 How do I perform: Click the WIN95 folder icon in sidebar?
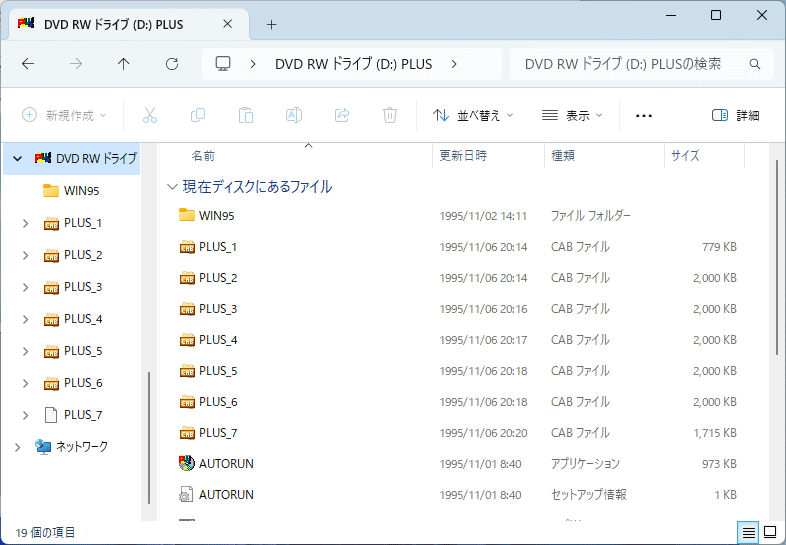51,191
